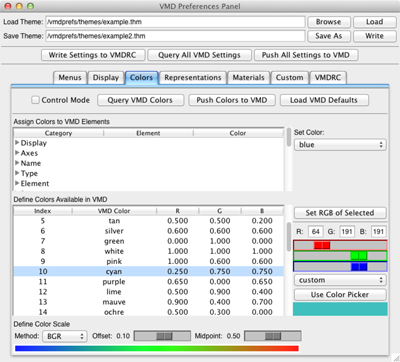
Task: Click Query VMD Colors button
Action: (140, 100)
